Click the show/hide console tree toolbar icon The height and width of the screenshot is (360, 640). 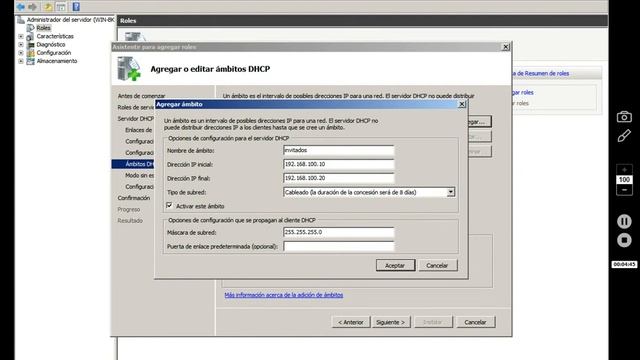click(61, 7)
